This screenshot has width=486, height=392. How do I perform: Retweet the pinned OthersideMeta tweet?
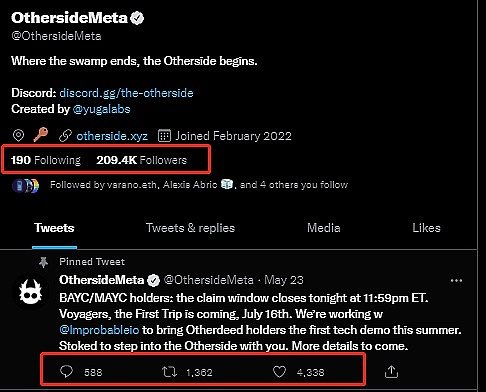169,372
